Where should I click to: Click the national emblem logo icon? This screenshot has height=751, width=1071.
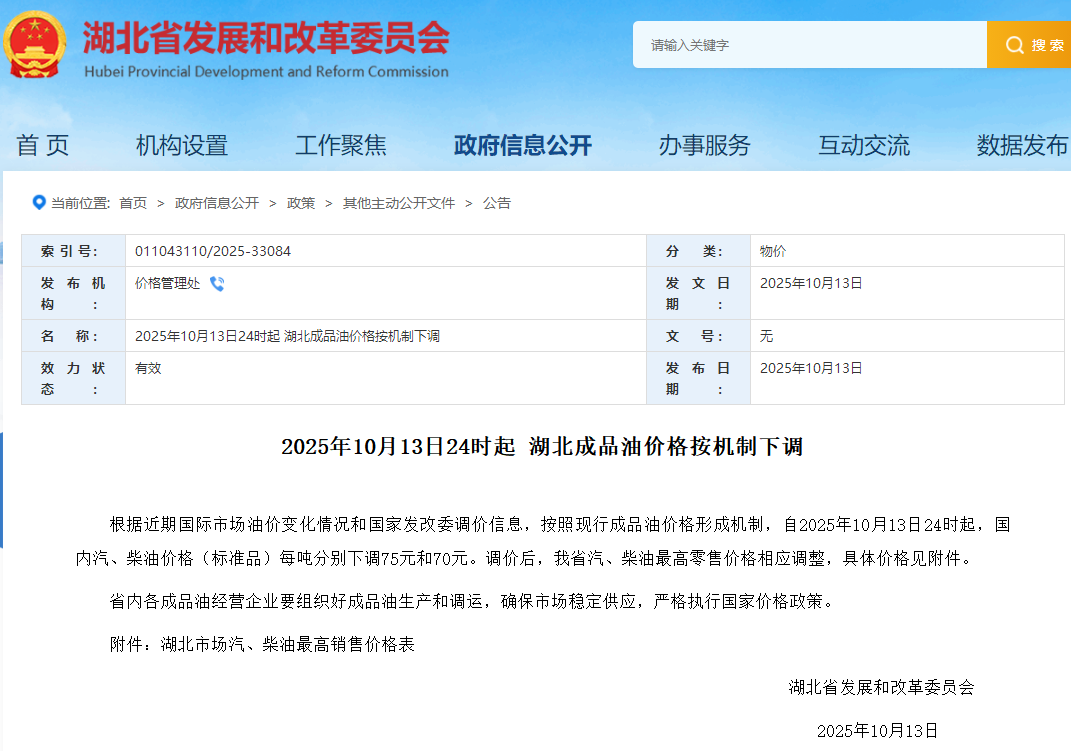(36, 45)
